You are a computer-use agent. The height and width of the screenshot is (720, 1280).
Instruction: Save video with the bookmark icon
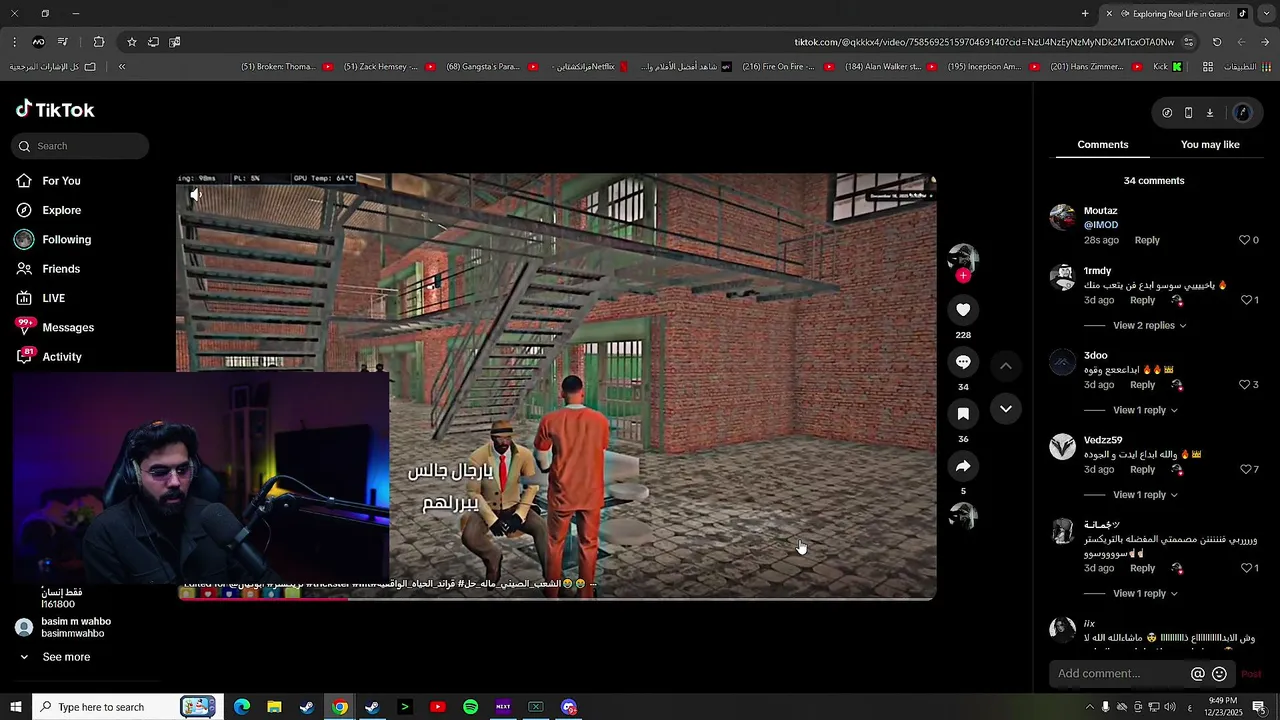click(x=963, y=414)
